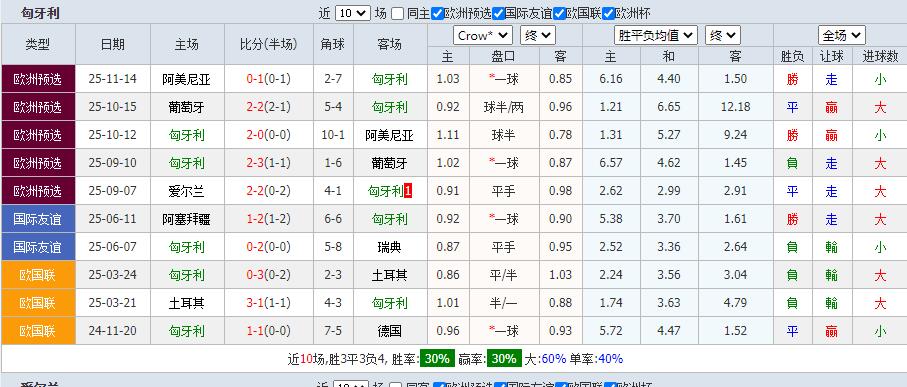This screenshot has height=387, width=907.
Task: Click the 匈牙利 section title
Action: tap(40, 13)
